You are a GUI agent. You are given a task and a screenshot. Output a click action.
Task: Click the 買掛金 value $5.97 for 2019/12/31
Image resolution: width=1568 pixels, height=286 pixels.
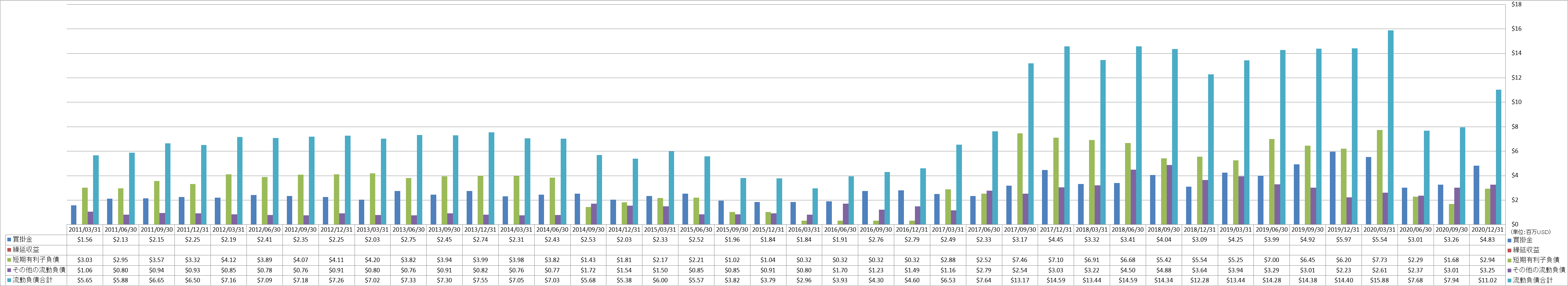point(1344,240)
